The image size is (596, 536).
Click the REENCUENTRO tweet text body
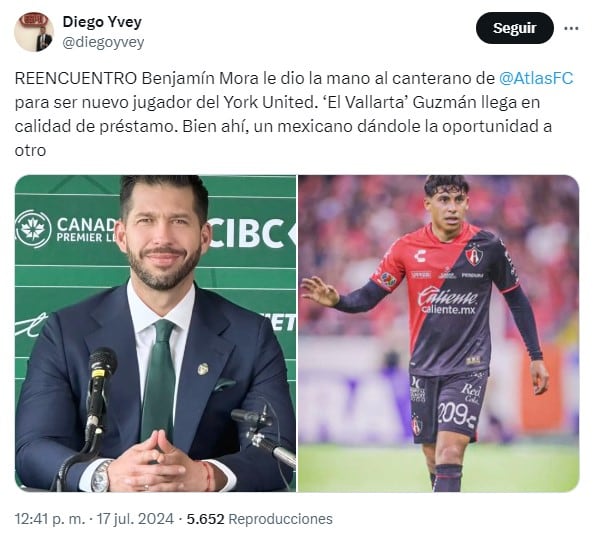(294, 114)
